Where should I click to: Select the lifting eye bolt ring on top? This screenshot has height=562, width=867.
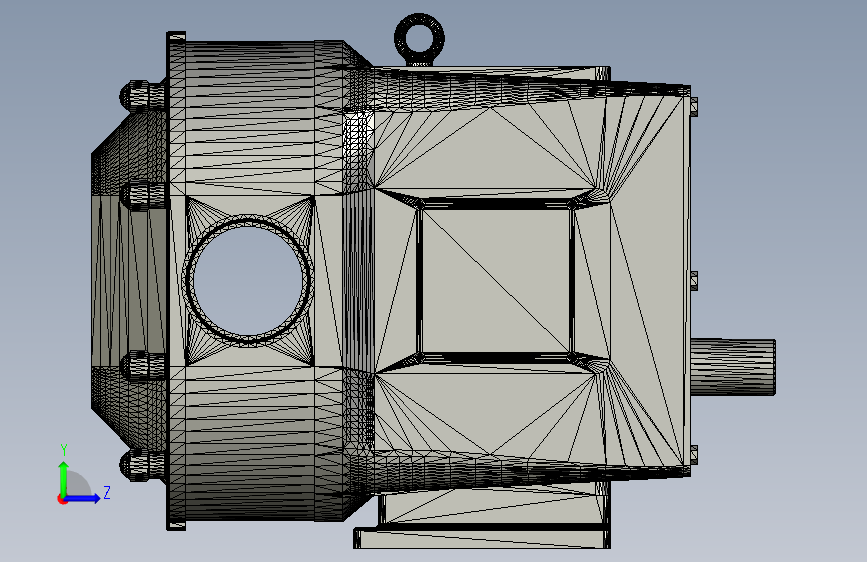[419, 38]
